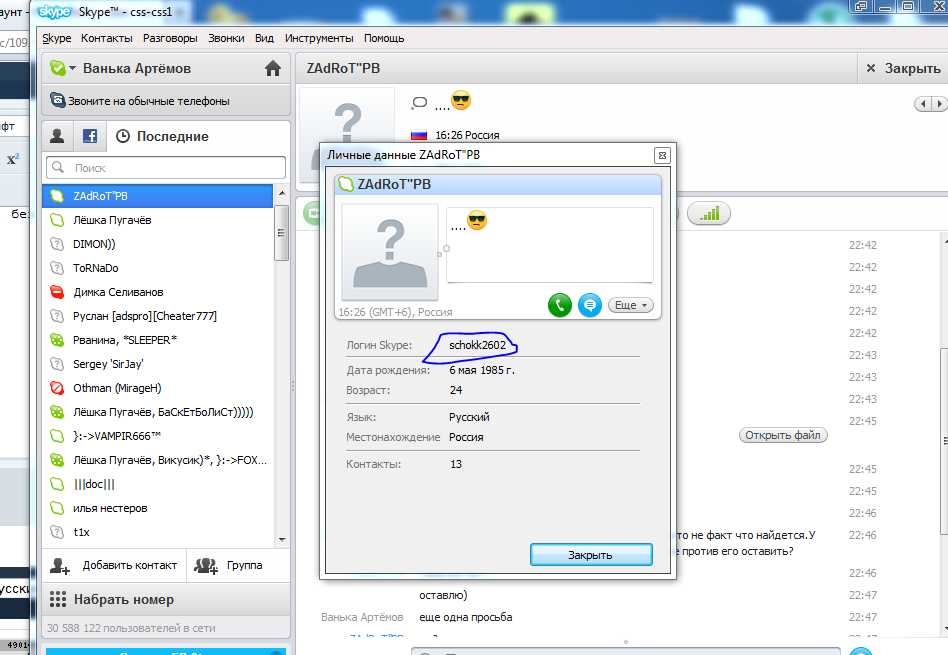Select contact DIMON))
The image size is (948, 655).
coord(158,244)
